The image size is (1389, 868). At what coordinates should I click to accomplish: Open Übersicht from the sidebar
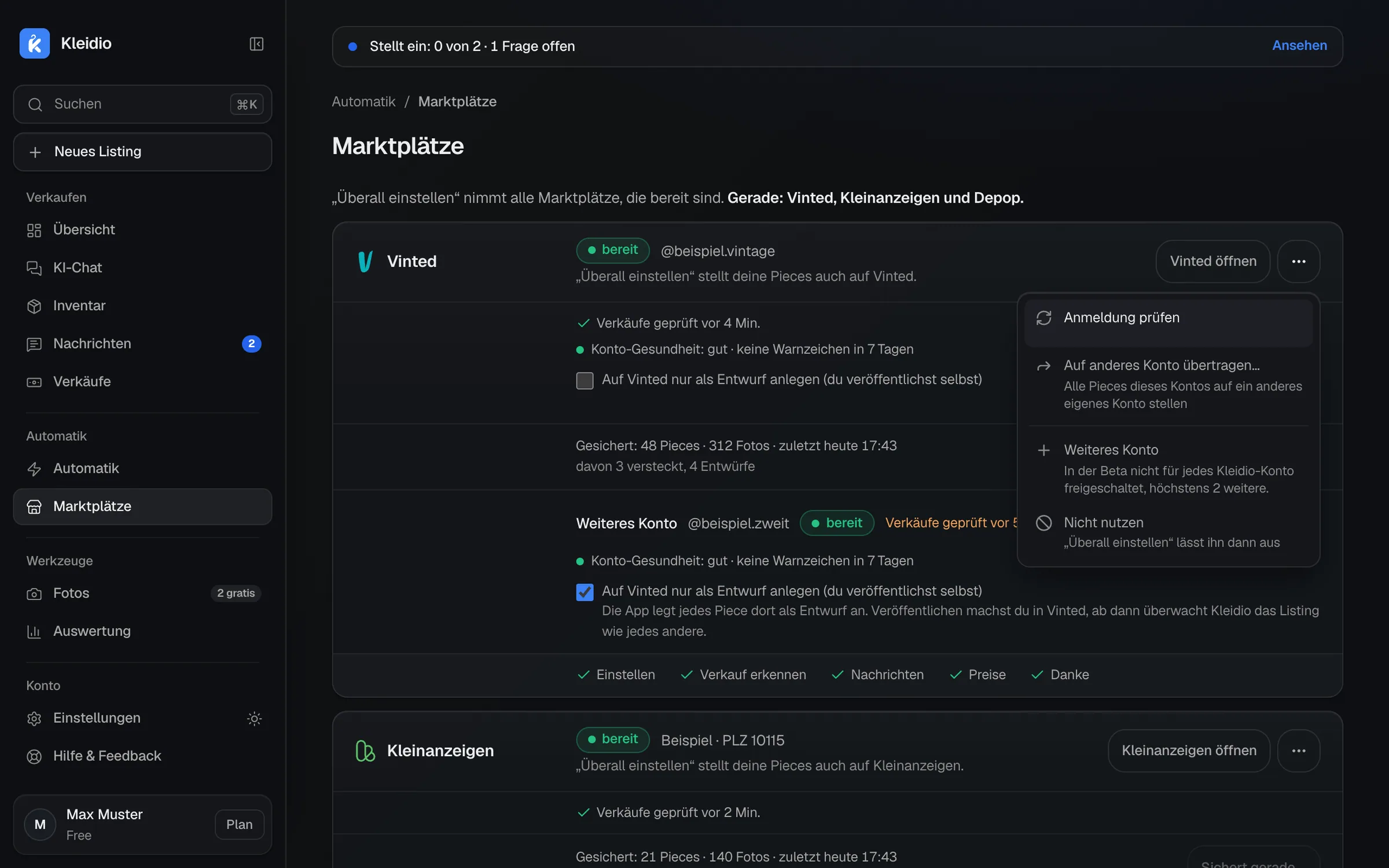pos(142,230)
